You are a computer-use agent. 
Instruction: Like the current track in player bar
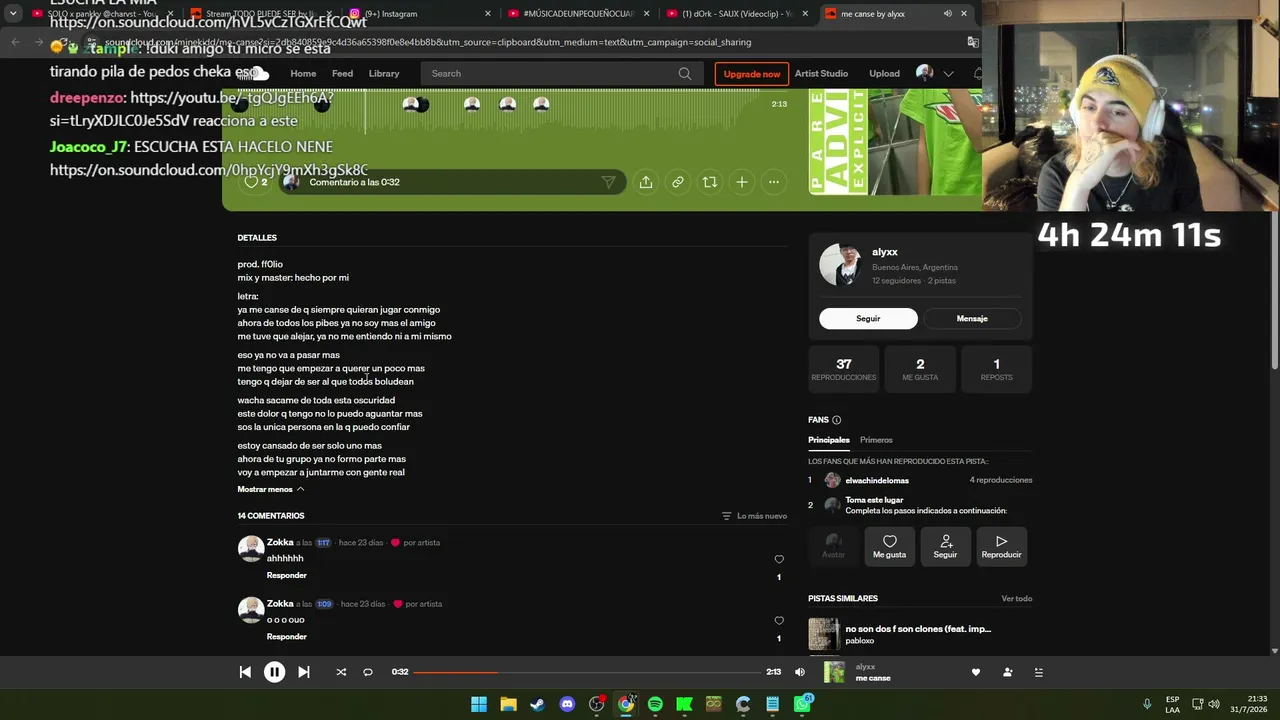click(976, 672)
